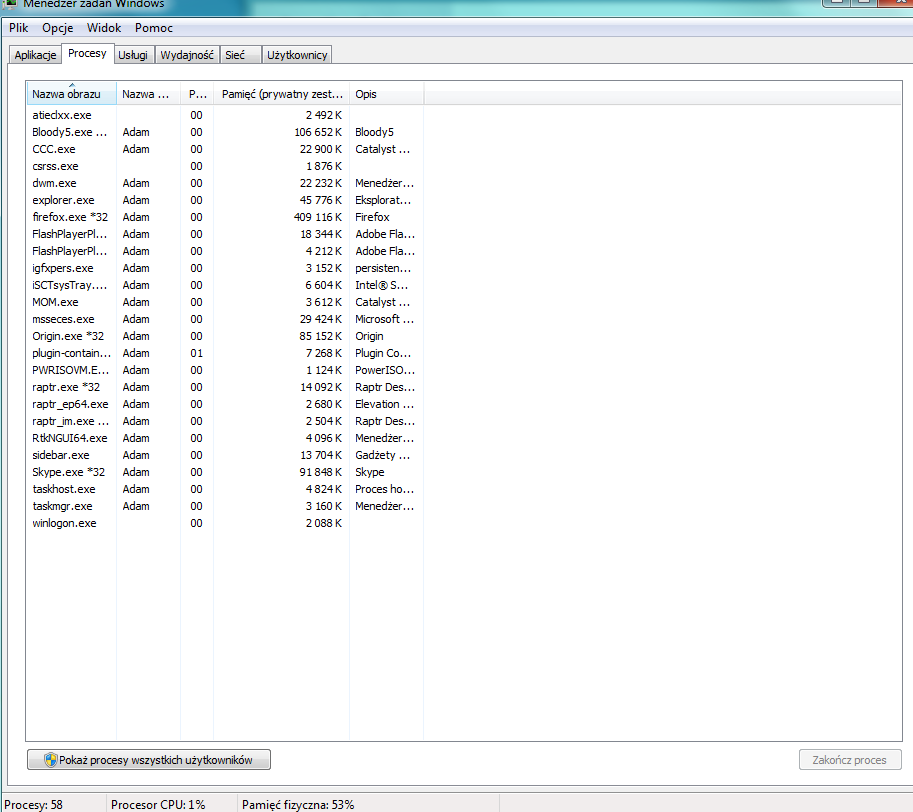Open the Opcje menu
Image resolution: width=913 pixels, height=812 pixels.
(x=58, y=28)
